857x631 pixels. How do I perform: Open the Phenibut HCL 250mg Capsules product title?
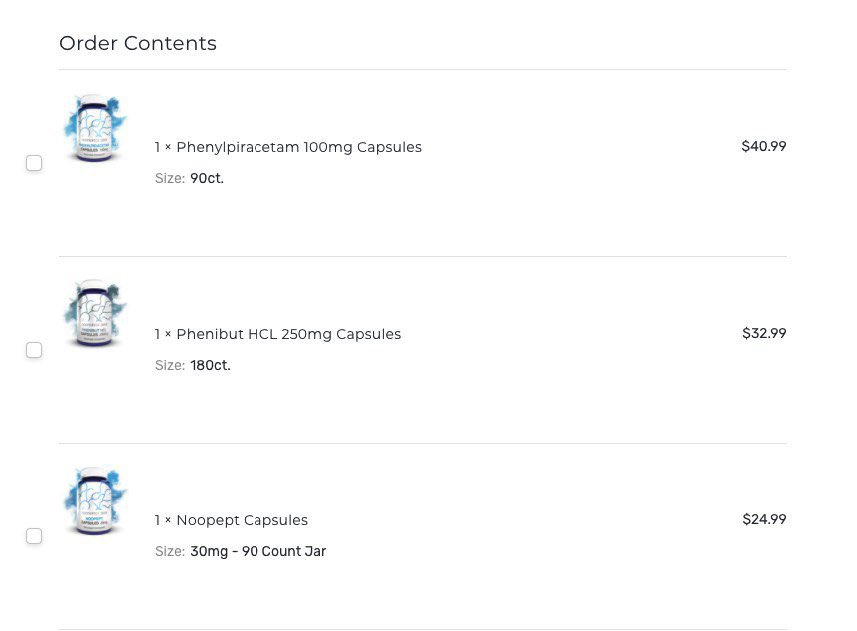click(289, 334)
